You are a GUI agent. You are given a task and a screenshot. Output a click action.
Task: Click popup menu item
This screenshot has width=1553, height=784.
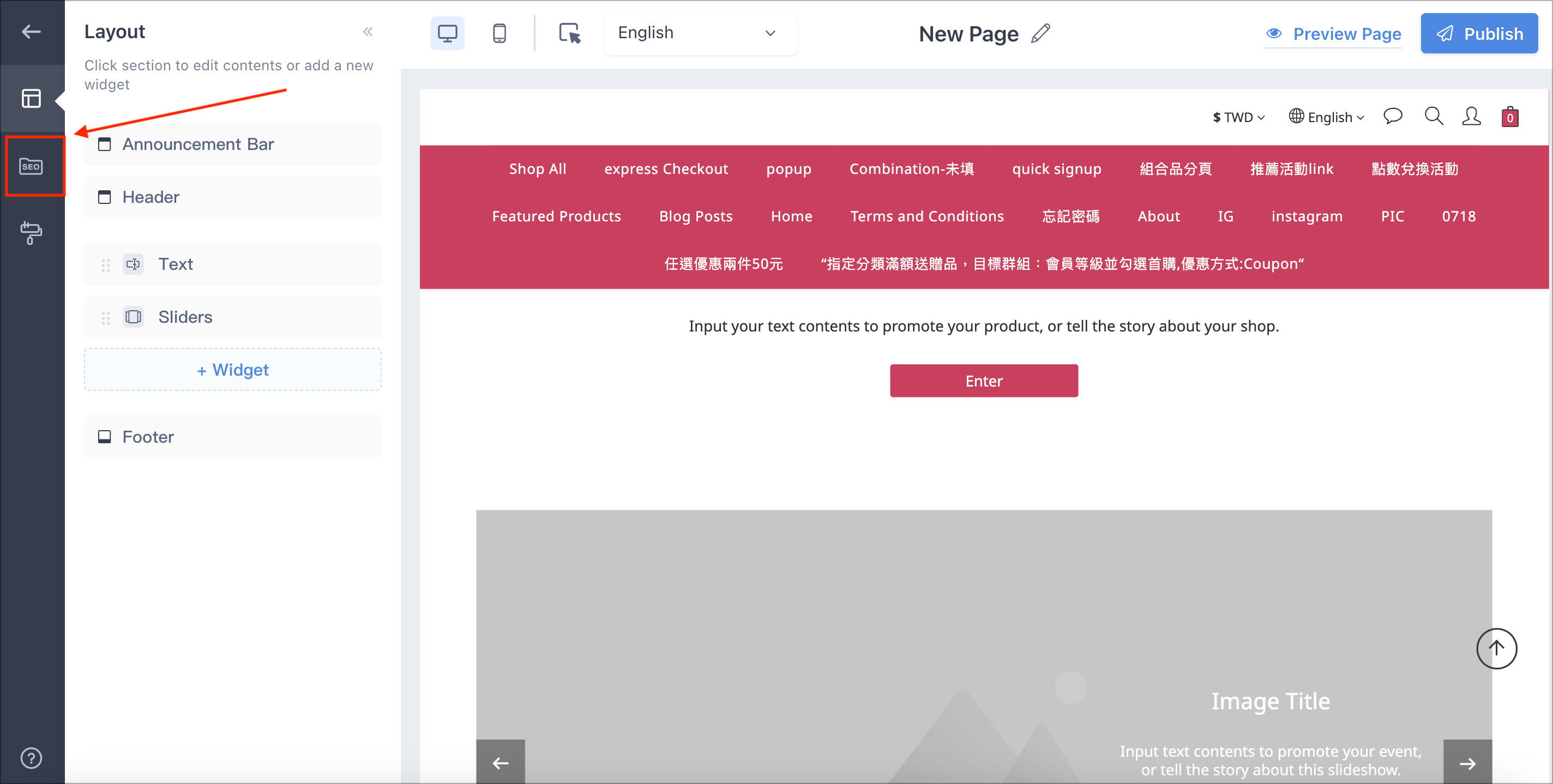[x=788, y=170]
